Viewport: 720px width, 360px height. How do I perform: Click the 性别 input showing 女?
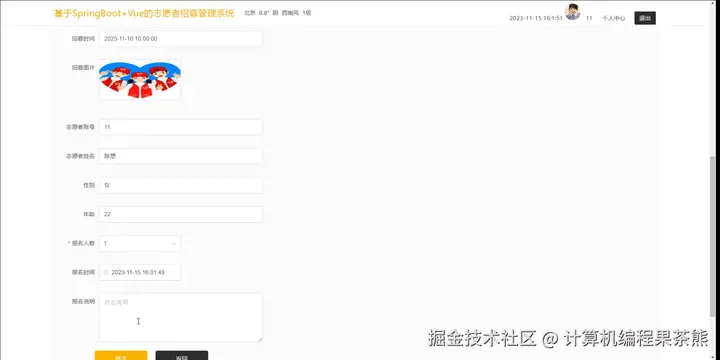click(180, 185)
